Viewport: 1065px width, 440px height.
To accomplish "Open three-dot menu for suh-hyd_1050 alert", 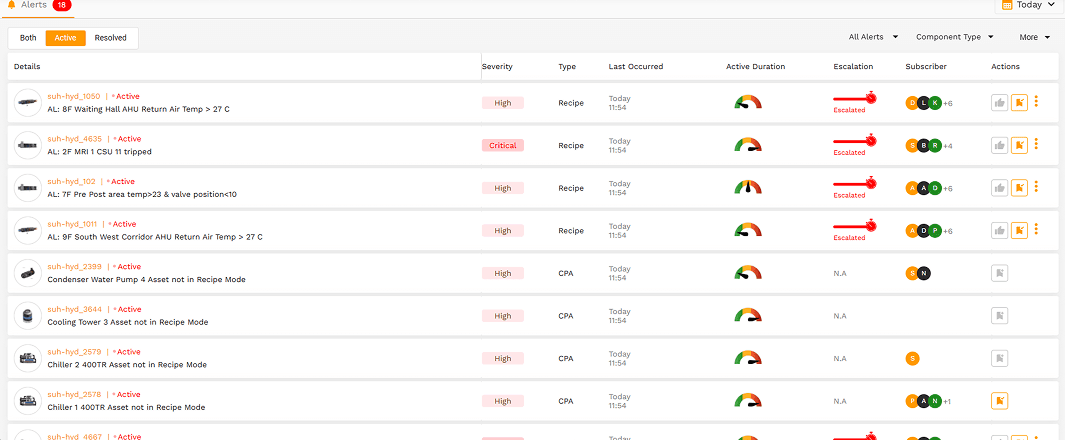I will [x=1036, y=102].
